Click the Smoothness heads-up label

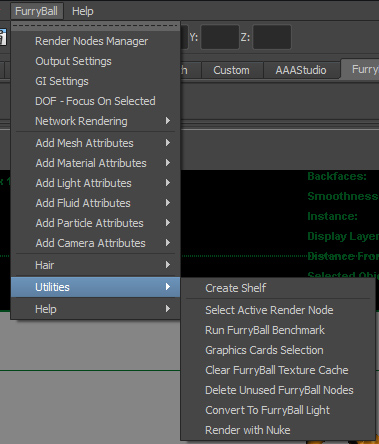tap(343, 196)
